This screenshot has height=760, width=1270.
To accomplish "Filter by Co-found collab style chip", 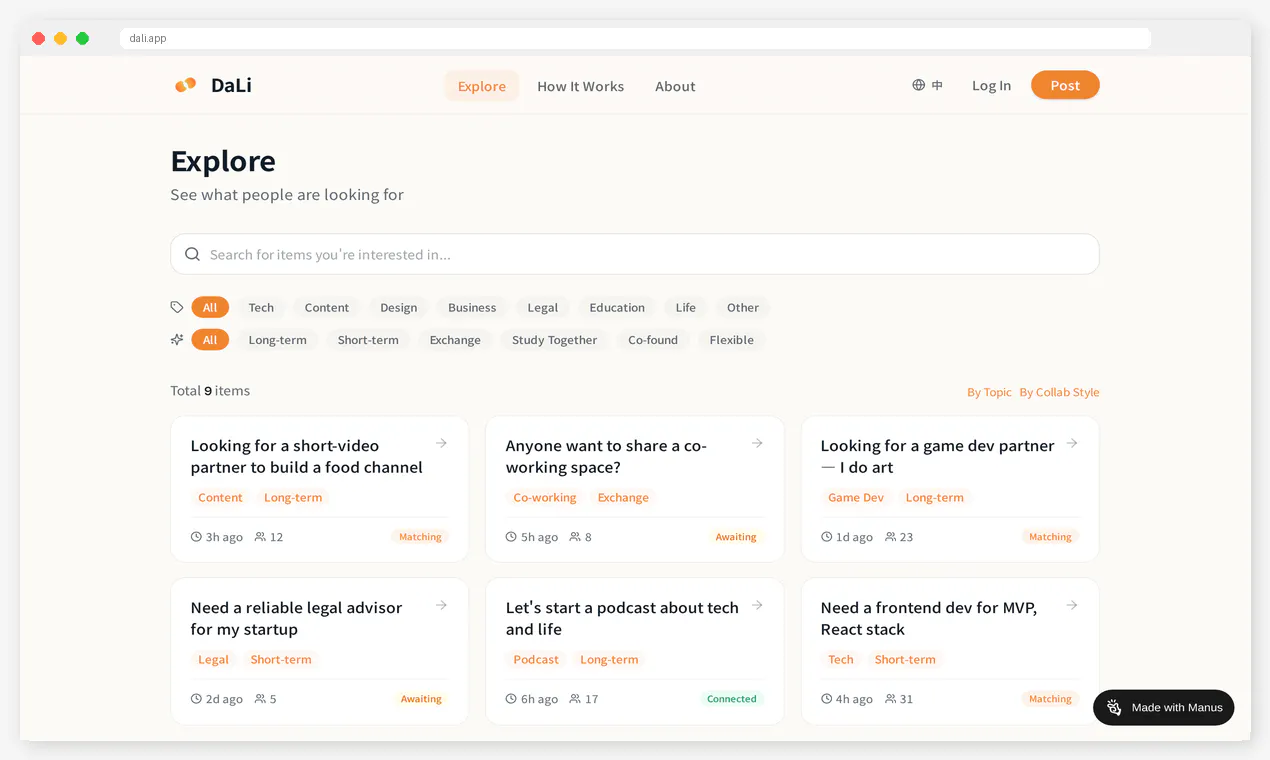I will click(x=653, y=339).
